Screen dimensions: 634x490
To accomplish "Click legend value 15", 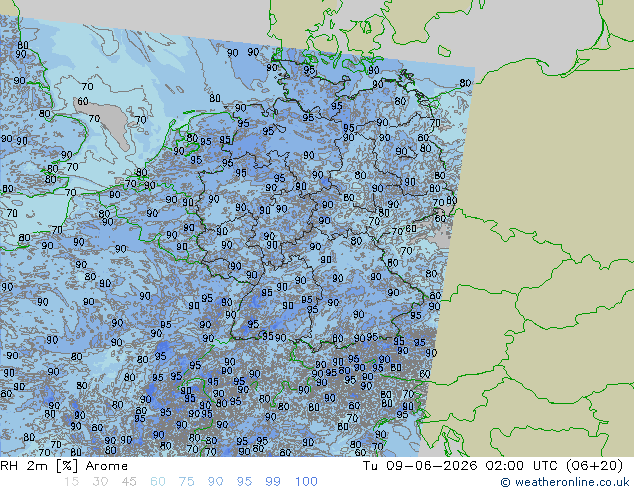I will tap(71, 482).
